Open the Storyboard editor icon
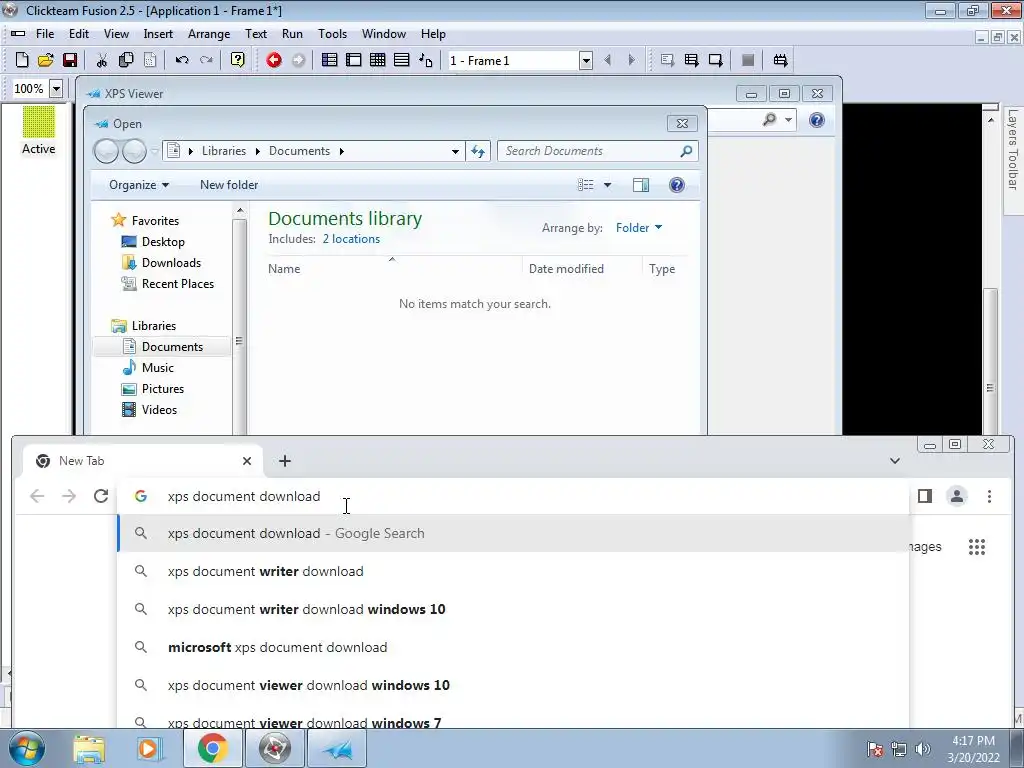1024x768 pixels. pos(330,60)
